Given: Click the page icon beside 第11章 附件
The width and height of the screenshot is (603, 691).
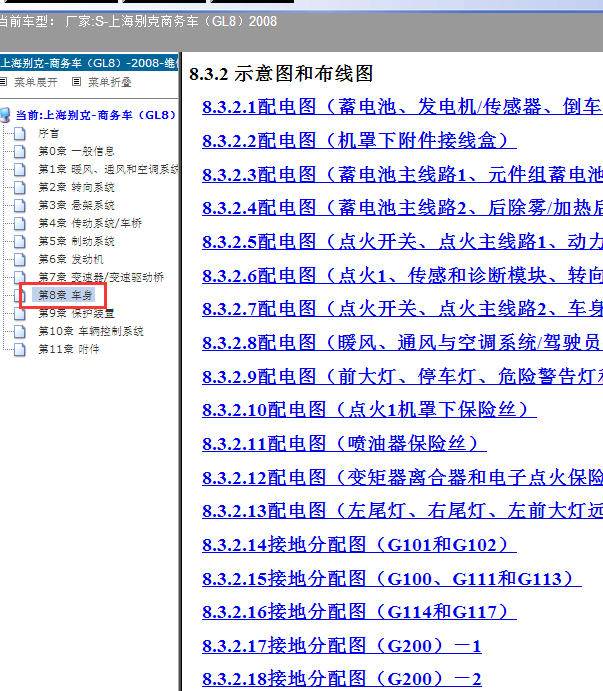Looking at the screenshot, I should [x=20, y=349].
